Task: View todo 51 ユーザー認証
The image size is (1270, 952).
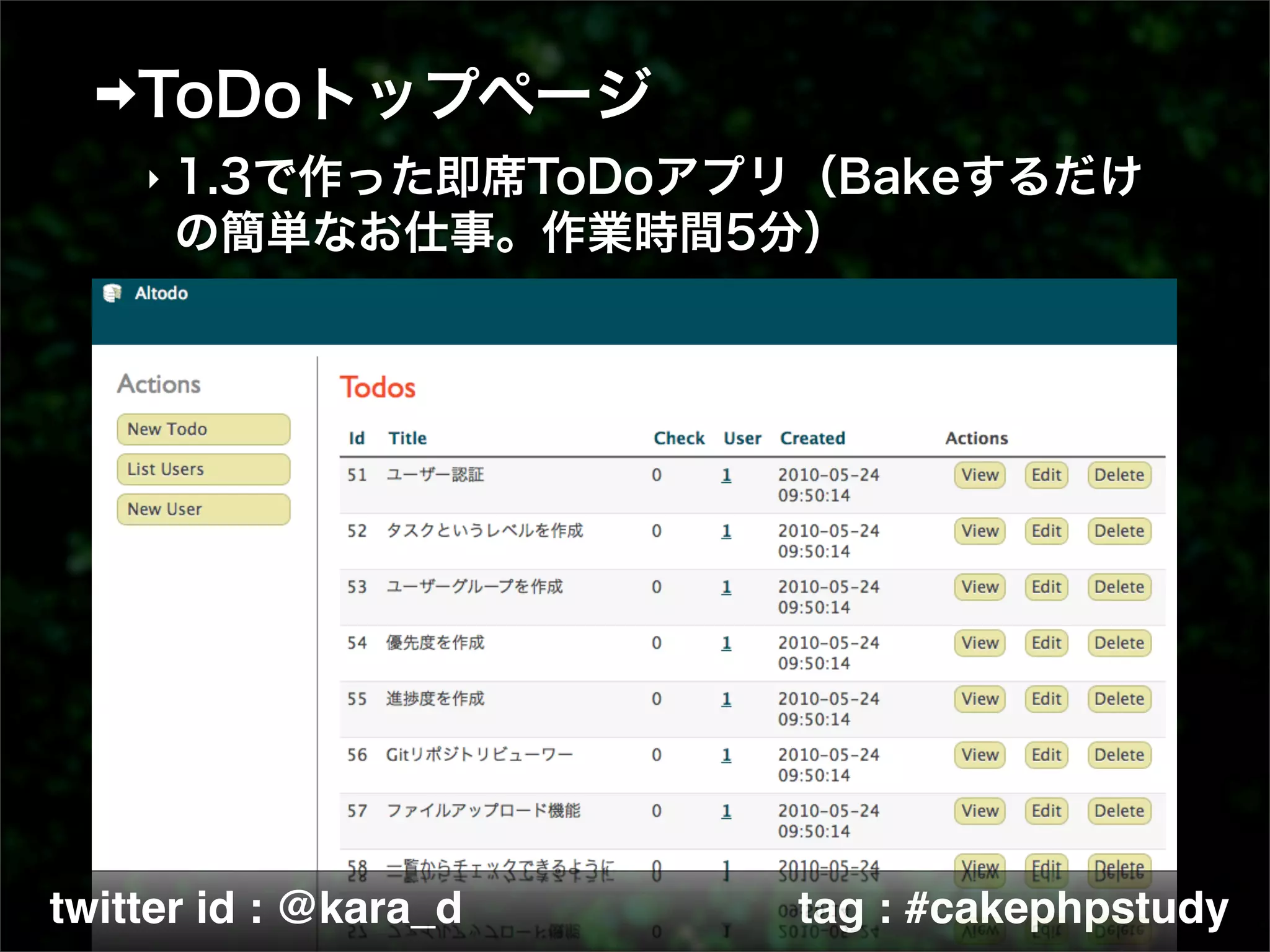Action: click(x=980, y=475)
